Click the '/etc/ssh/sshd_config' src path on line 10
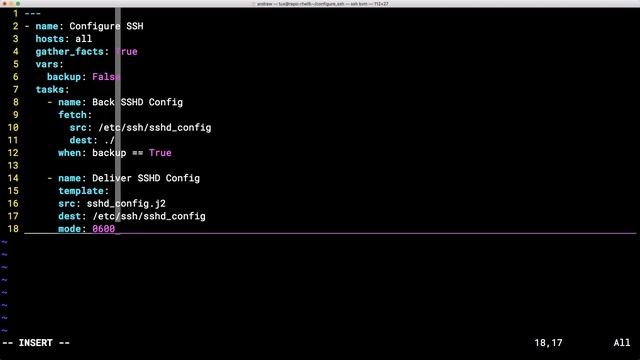This screenshot has width=640, height=360. tap(155, 127)
